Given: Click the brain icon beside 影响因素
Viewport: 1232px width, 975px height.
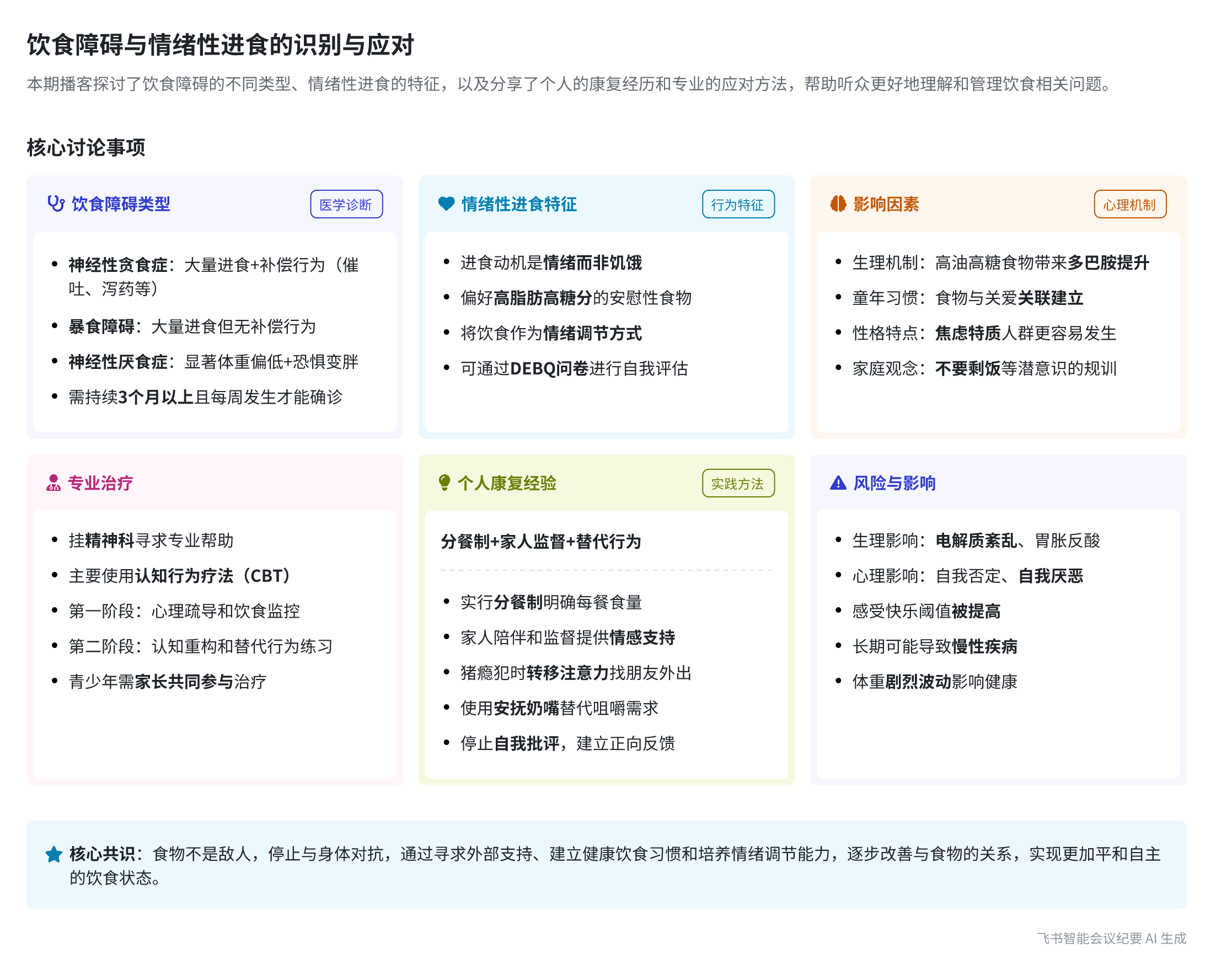Looking at the screenshot, I should (x=838, y=204).
